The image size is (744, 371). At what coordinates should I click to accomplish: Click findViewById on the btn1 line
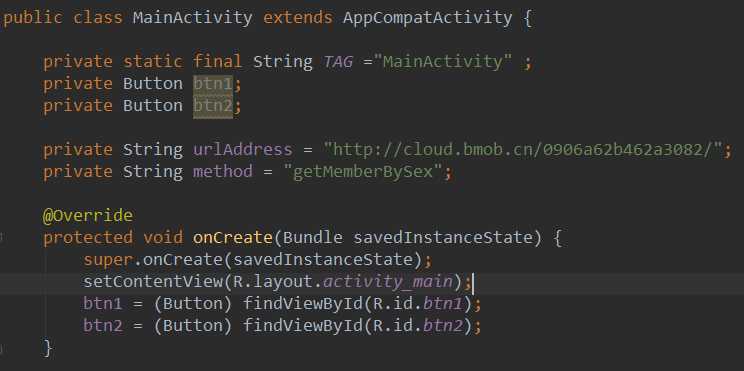(x=303, y=303)
